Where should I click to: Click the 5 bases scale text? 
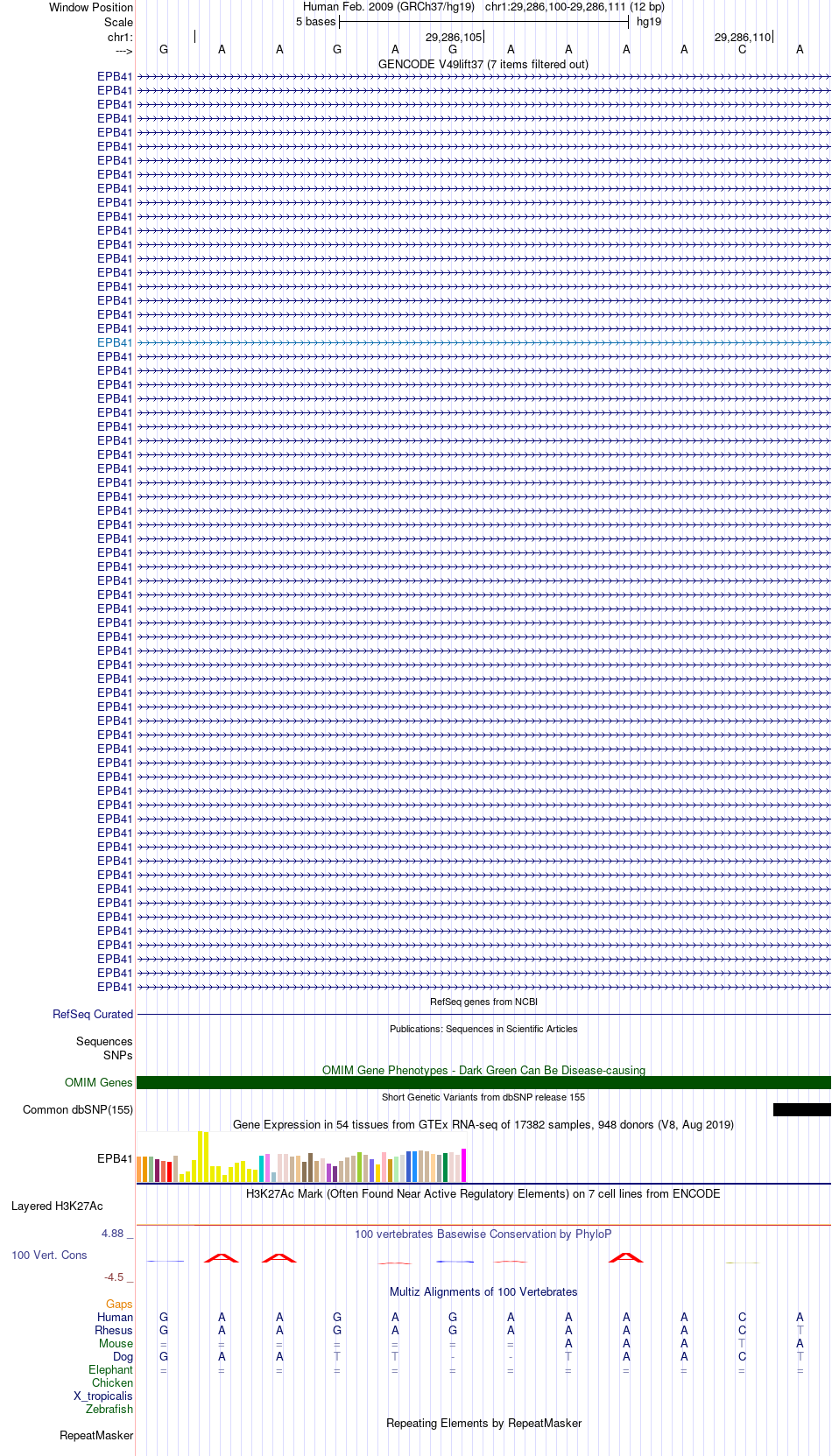click(x=315, y=22)
